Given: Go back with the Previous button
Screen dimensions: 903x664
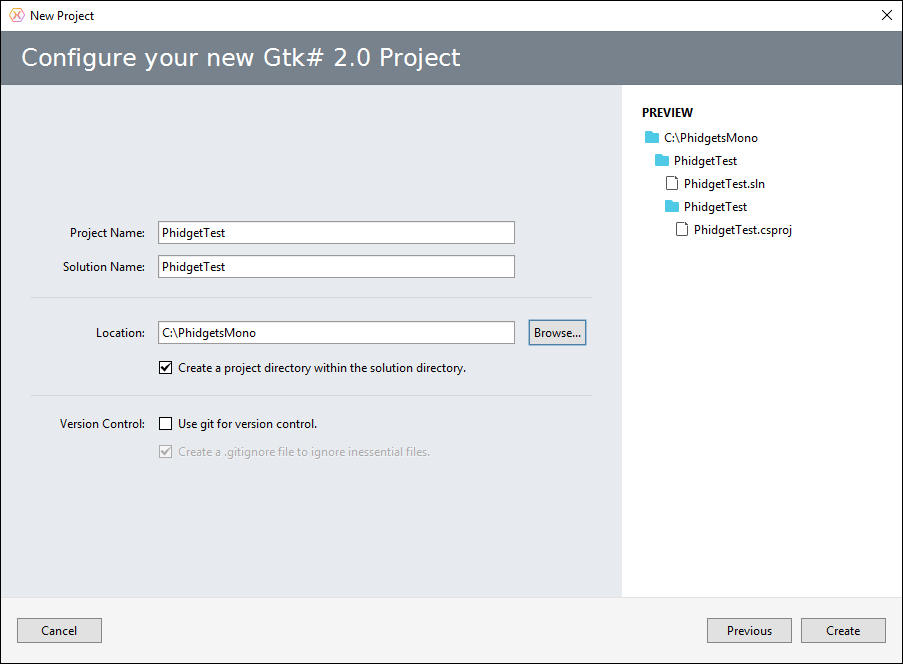Looking at the screenshot, I should (x=749, y=631).
